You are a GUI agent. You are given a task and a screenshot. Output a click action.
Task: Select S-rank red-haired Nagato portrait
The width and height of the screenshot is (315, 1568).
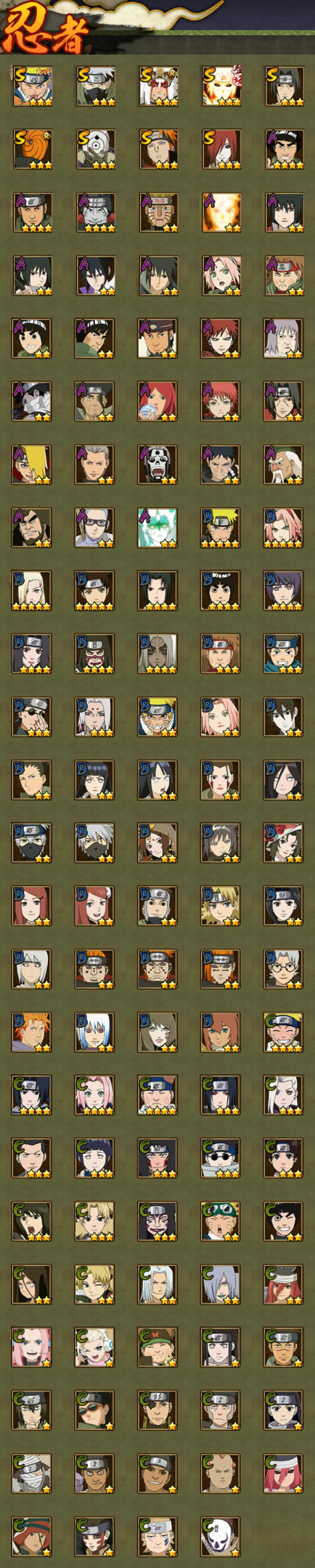[221, 149]
